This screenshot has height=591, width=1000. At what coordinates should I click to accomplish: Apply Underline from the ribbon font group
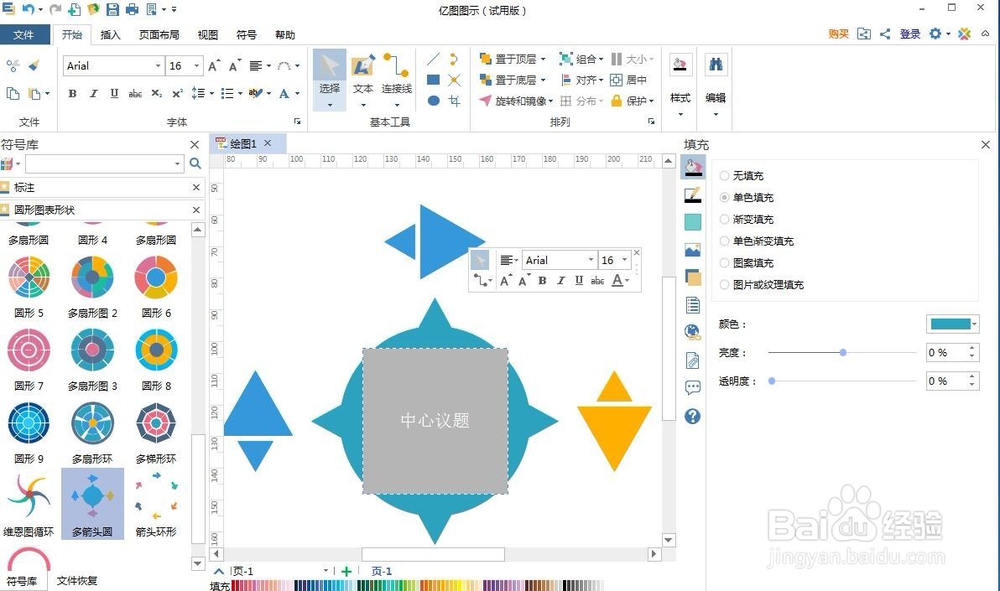click(x=114, y=94)
